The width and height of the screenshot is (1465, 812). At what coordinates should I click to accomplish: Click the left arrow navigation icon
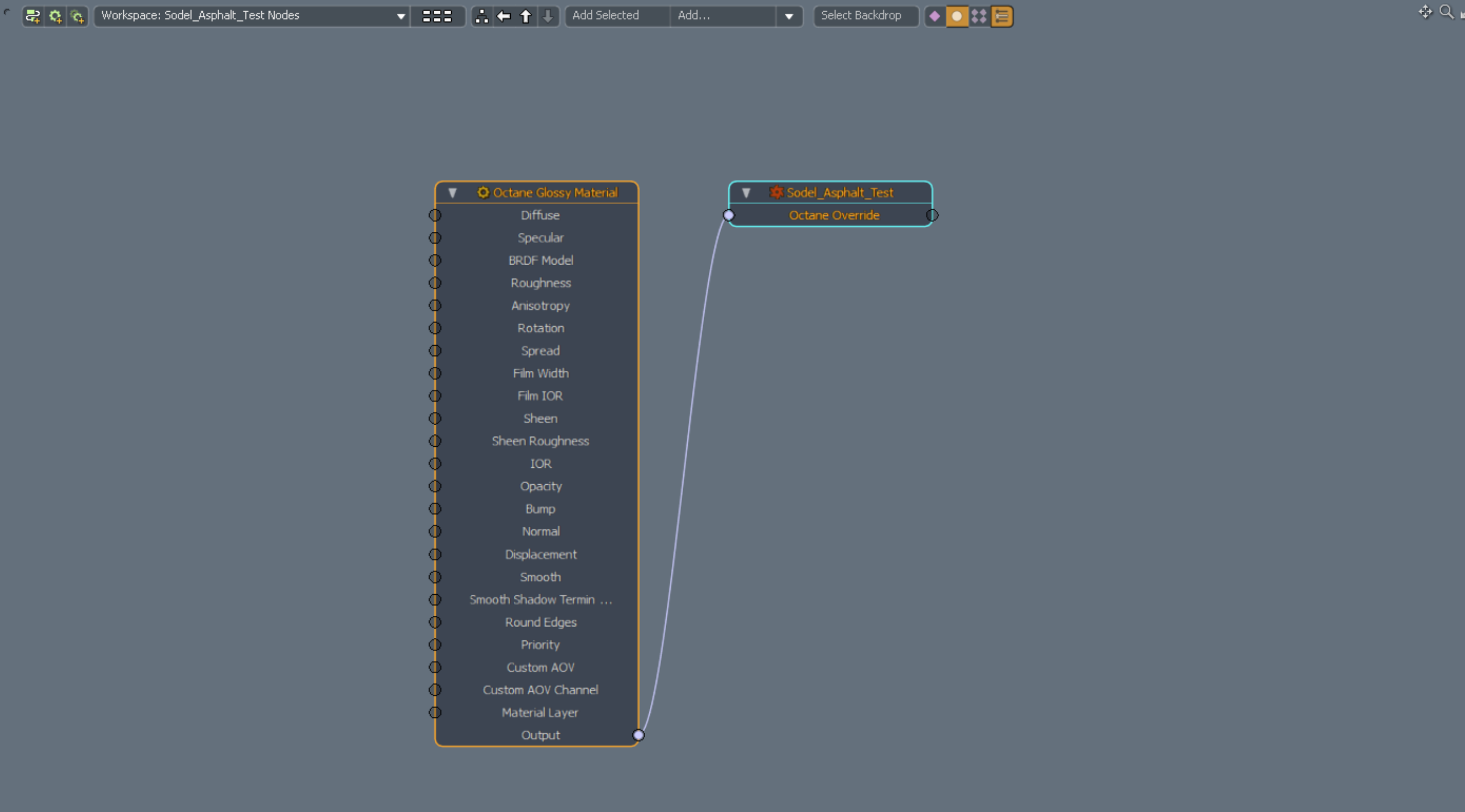click(504, 16)
